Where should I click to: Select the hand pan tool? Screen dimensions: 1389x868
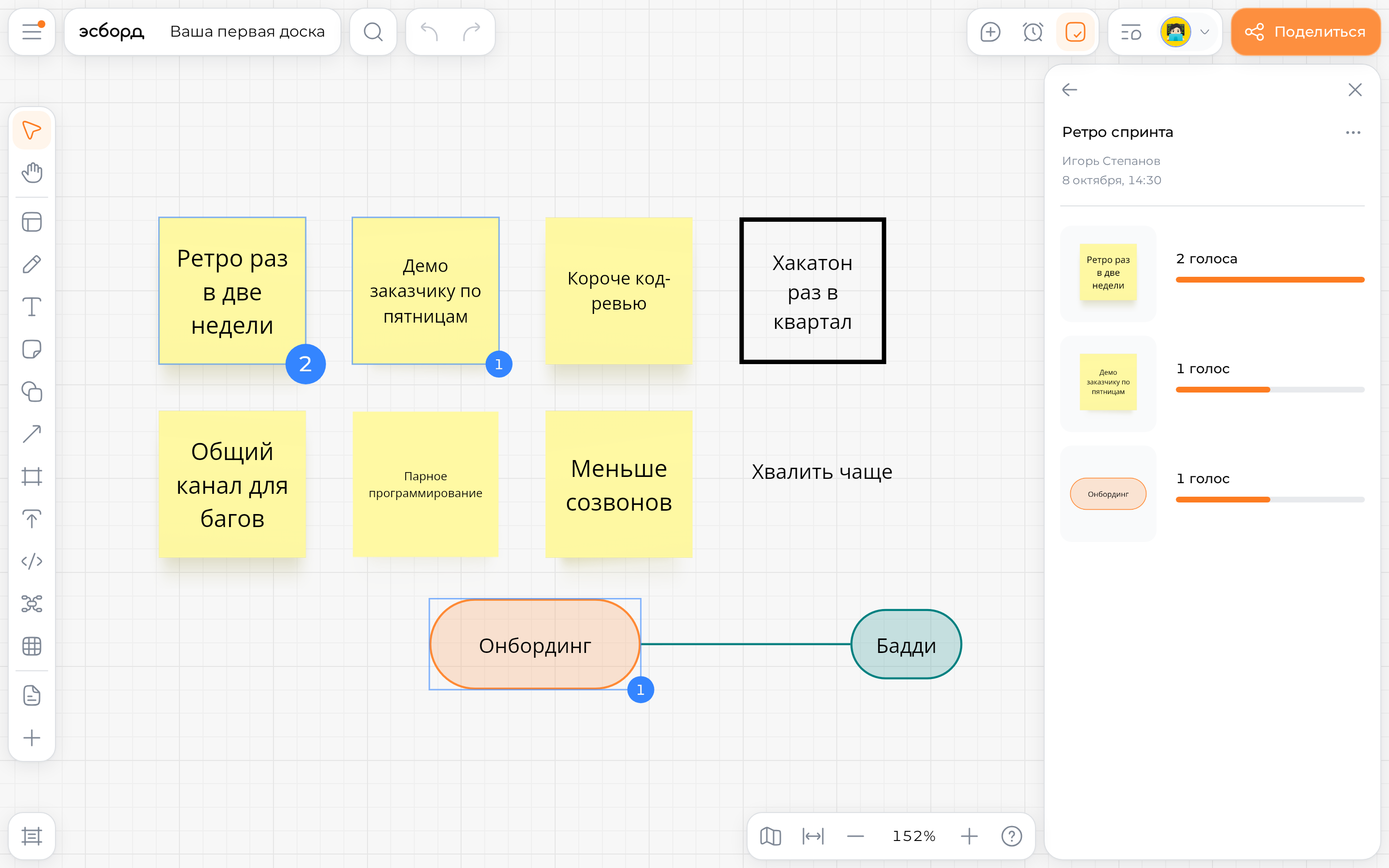pyautogui.click(x=32, y=172)
